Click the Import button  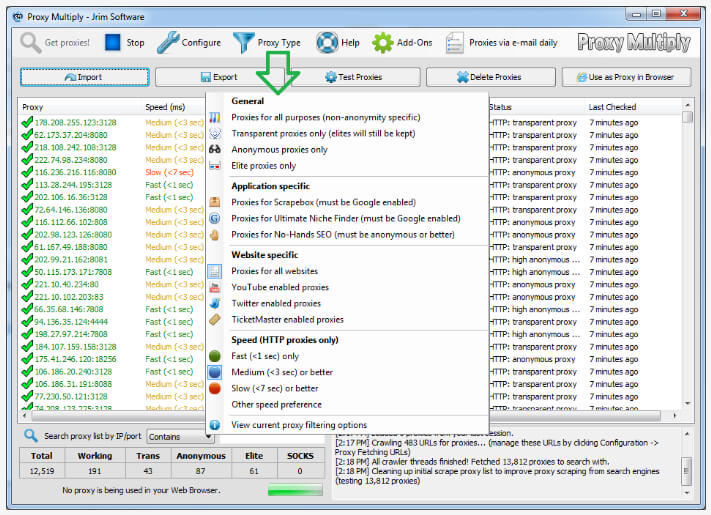[x=85, y=77]
